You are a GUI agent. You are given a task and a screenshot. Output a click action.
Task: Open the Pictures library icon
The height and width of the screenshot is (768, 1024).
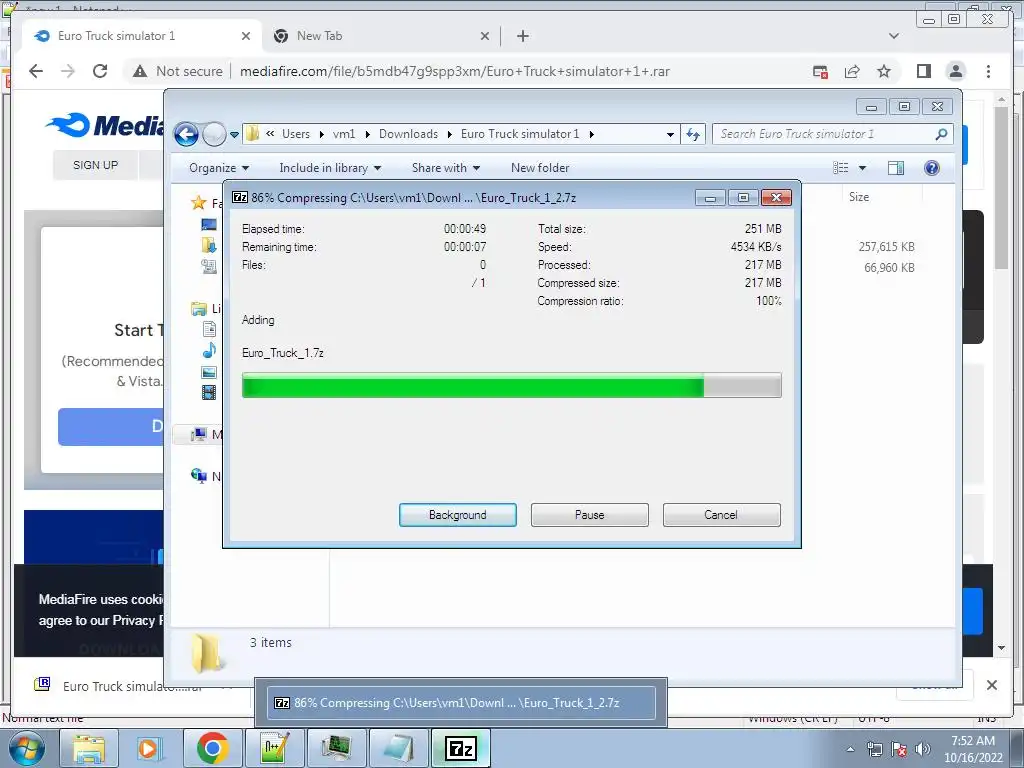[209, 372]
